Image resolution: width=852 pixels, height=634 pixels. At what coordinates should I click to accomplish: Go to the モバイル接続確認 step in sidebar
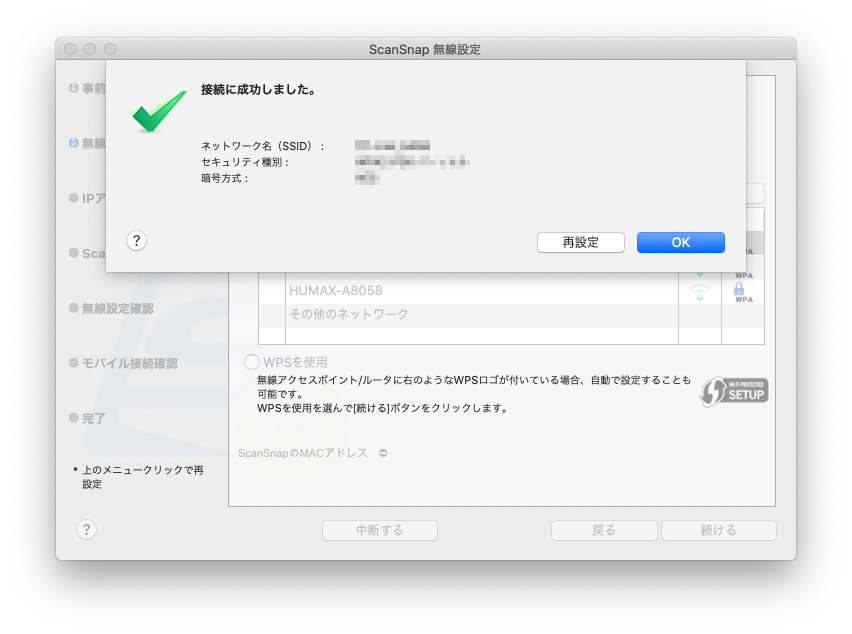tap(123, 363)
